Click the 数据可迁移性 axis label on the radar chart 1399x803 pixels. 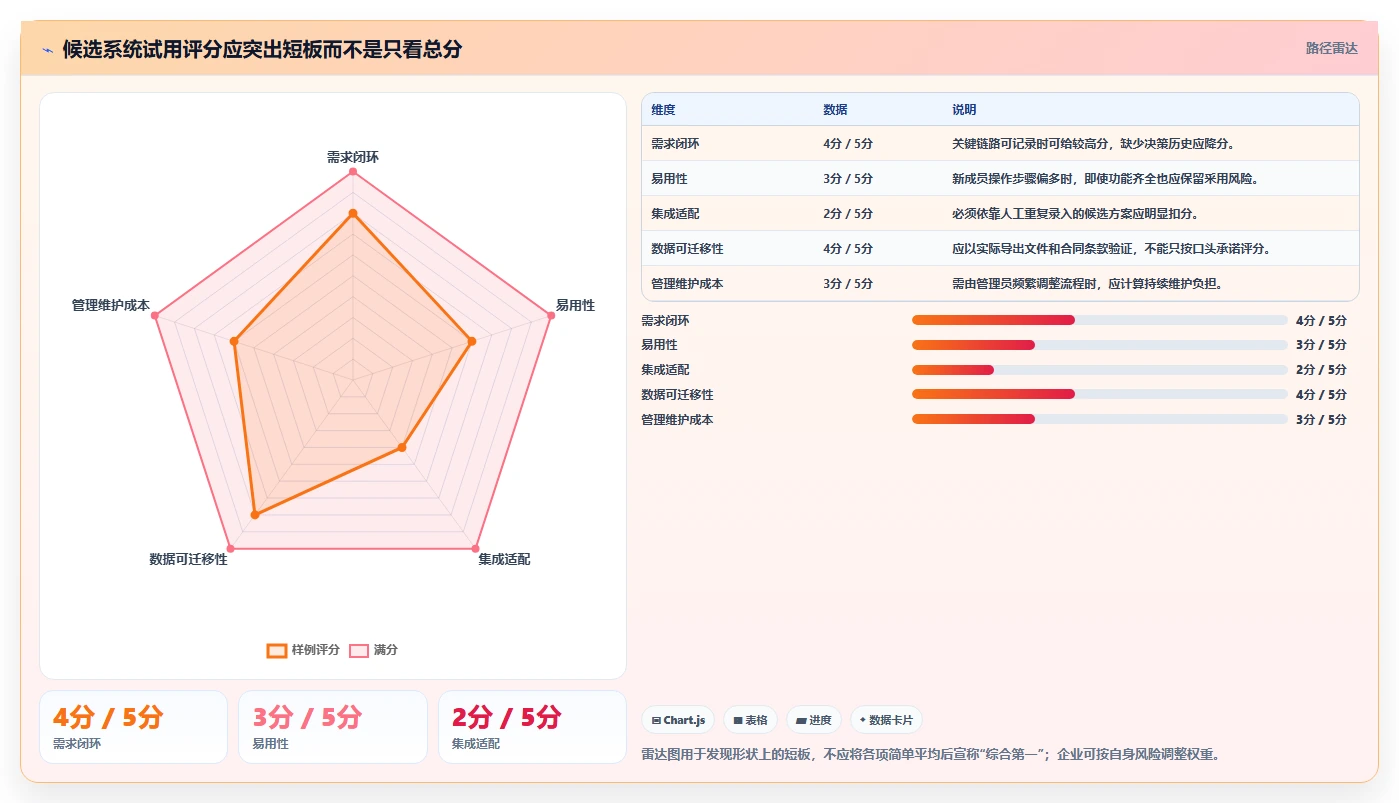[x=189, y=559]
